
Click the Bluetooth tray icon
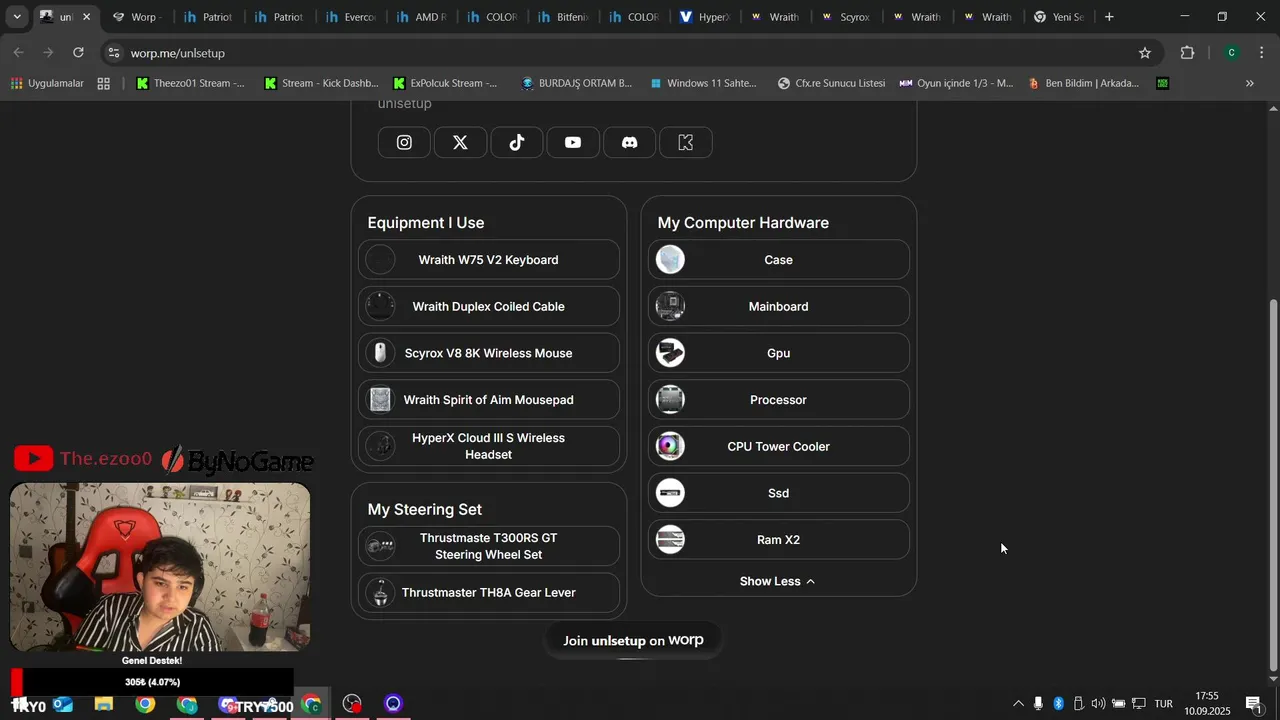1059,704
